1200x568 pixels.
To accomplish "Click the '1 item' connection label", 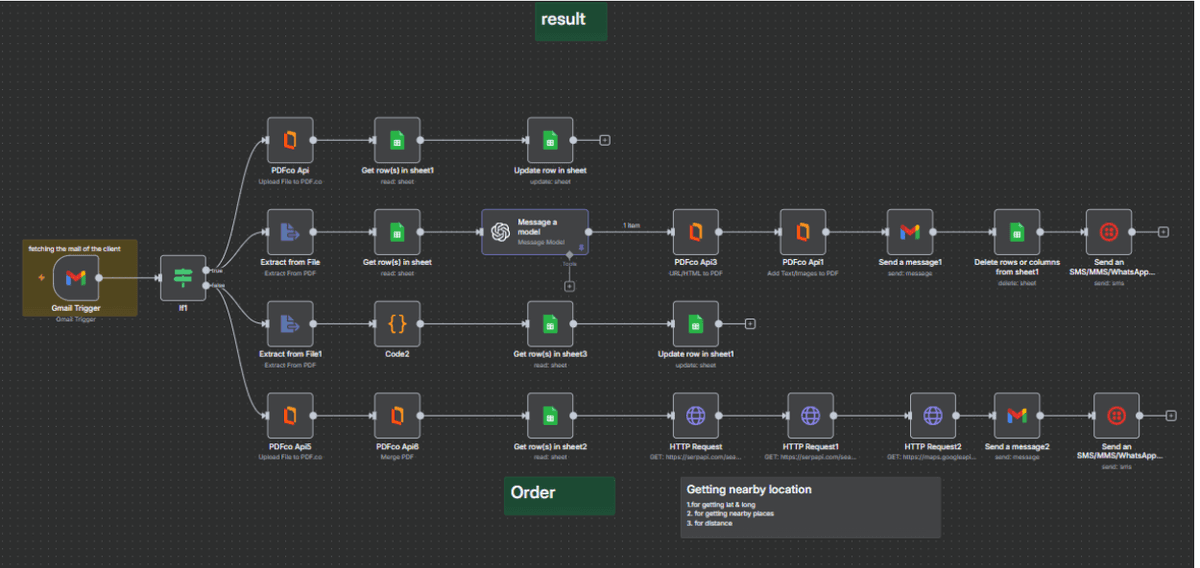I will [632, 225].
